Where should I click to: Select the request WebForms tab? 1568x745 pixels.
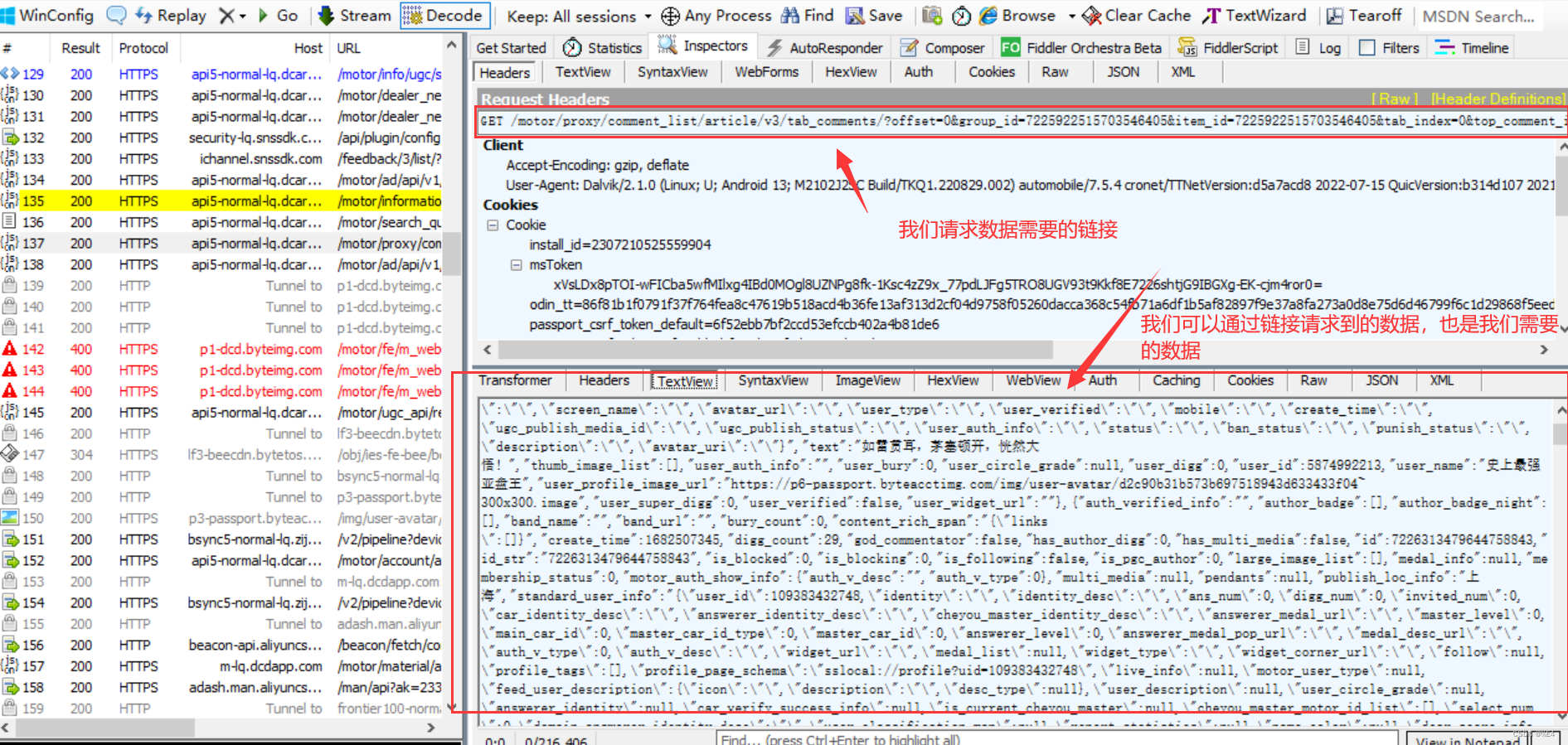[766, 72]
